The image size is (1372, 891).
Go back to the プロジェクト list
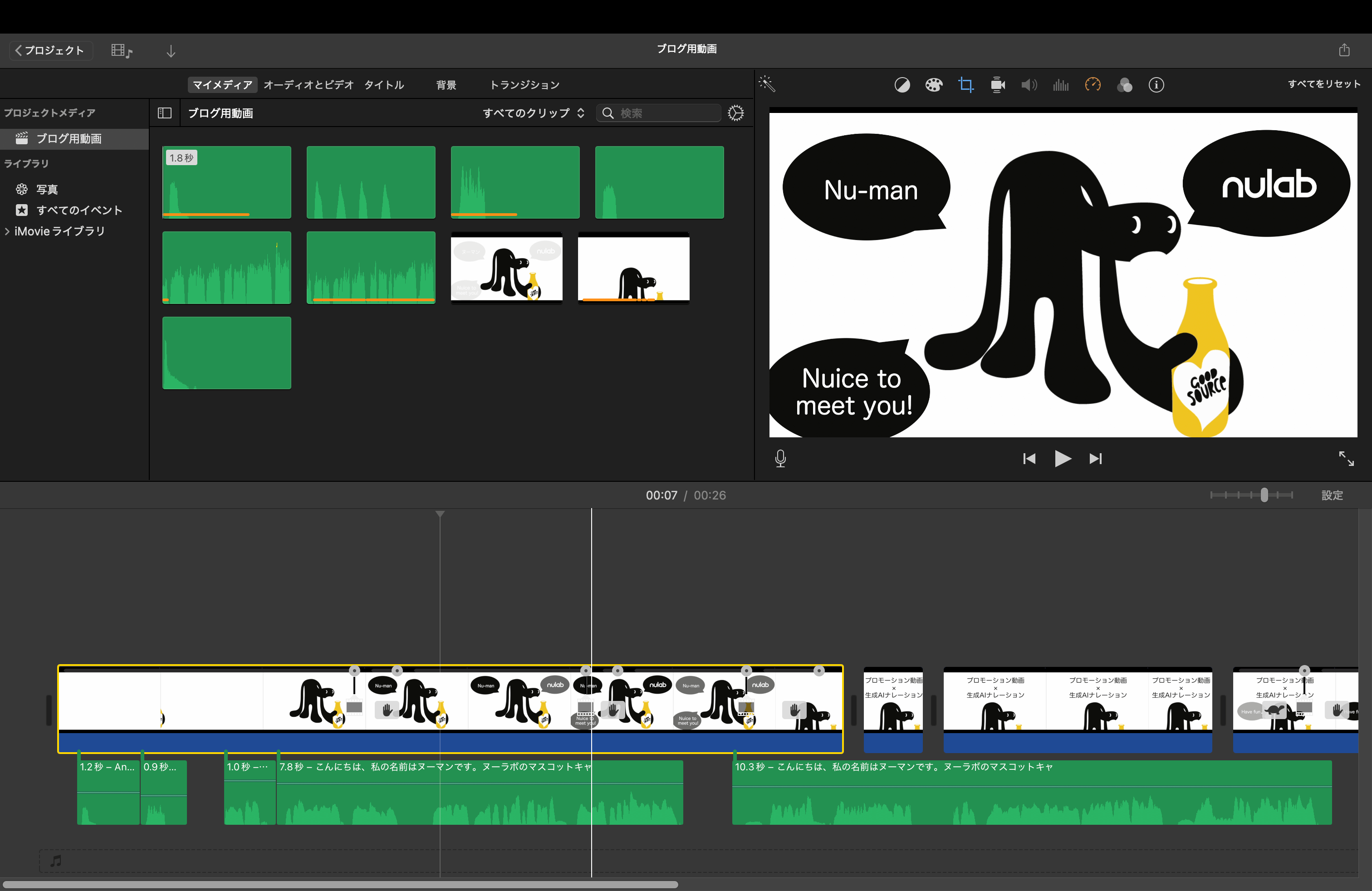(51, 50)
